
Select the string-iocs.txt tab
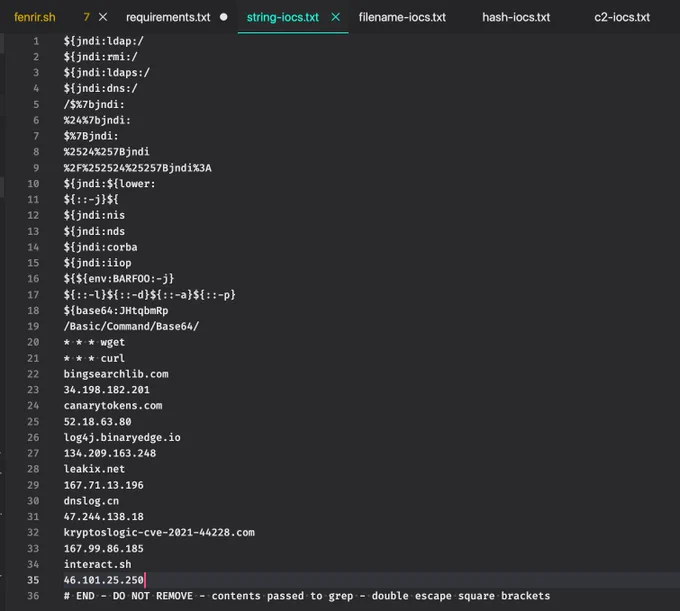coord(282,17)
